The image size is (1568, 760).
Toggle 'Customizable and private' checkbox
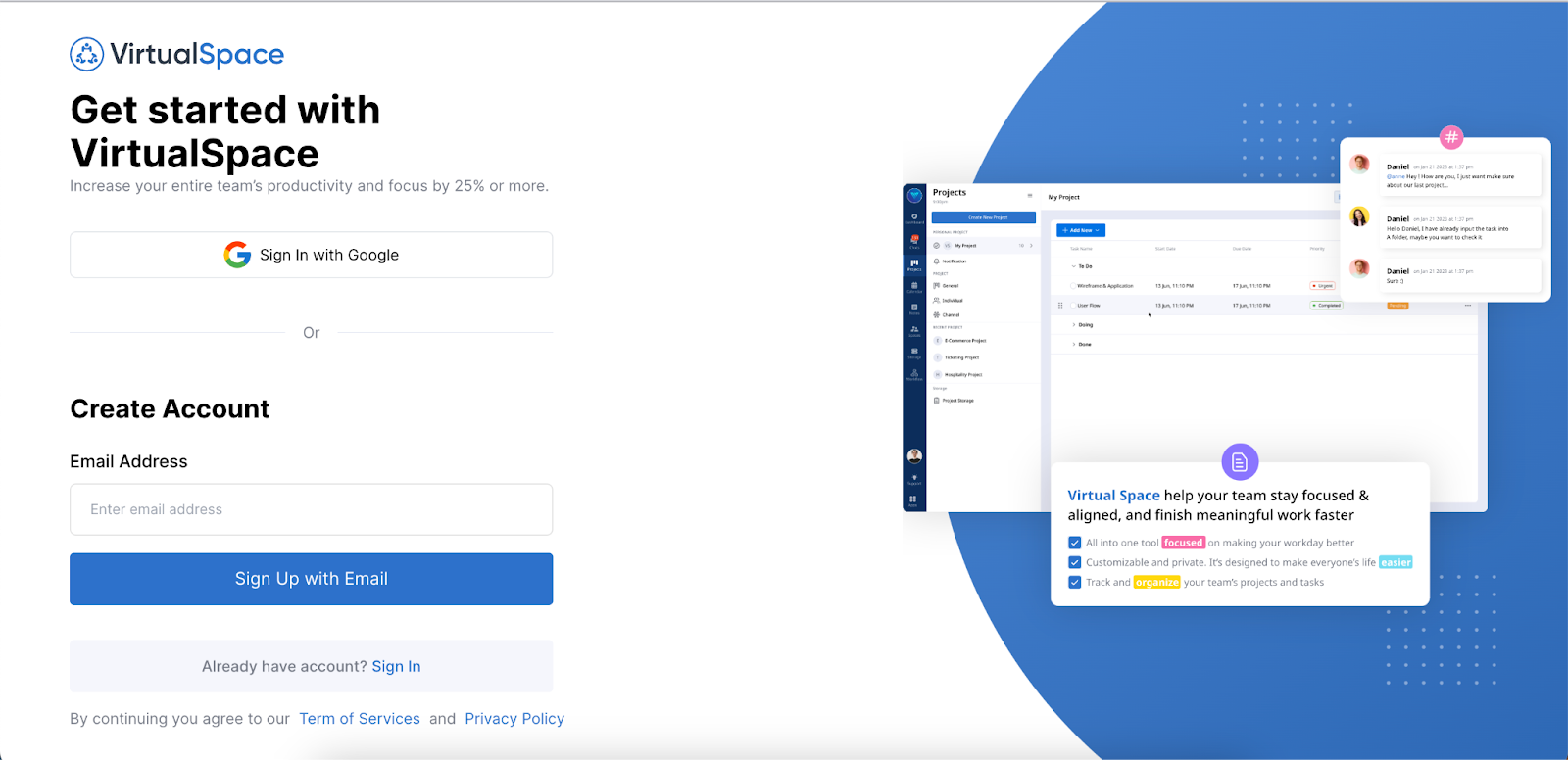click(1075, 562)
